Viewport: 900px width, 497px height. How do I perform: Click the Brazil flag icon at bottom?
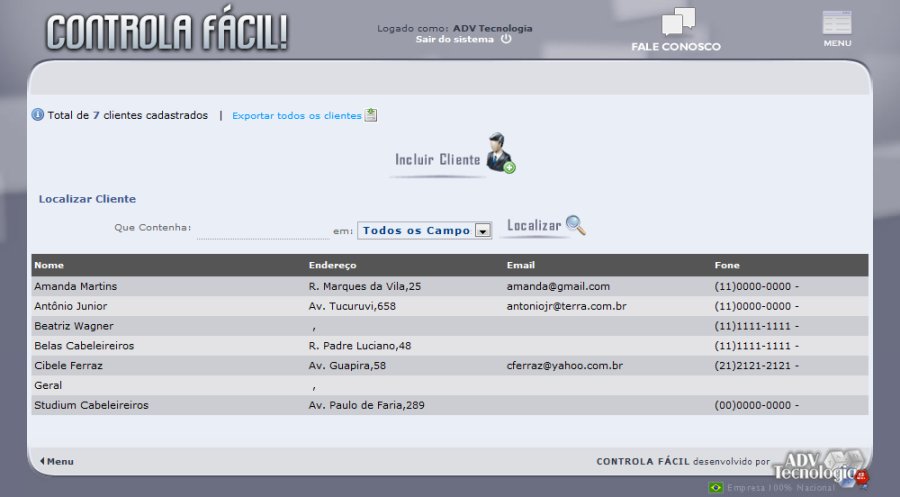[715, 488]
